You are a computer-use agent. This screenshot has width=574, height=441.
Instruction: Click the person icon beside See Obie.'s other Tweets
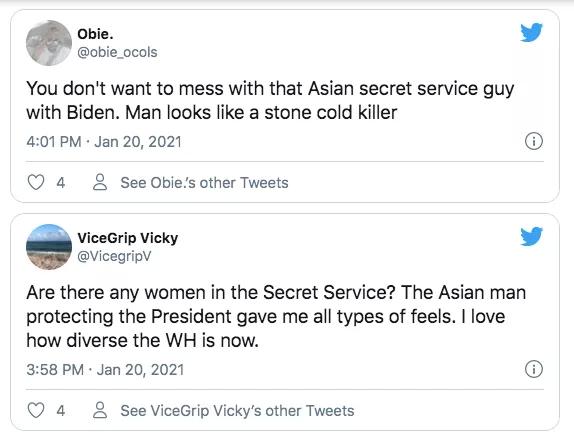100,182
